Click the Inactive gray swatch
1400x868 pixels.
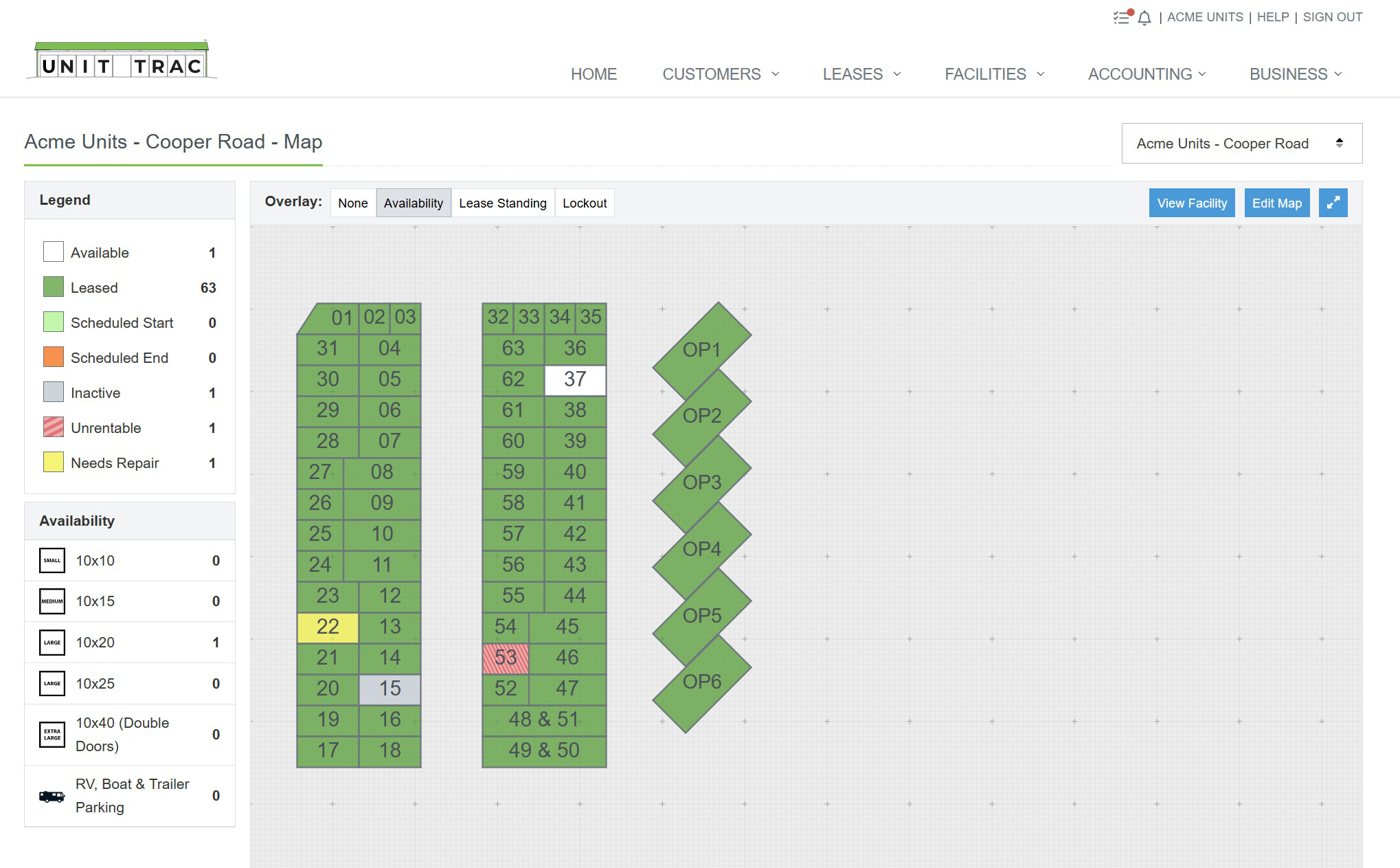coord(53,392)
